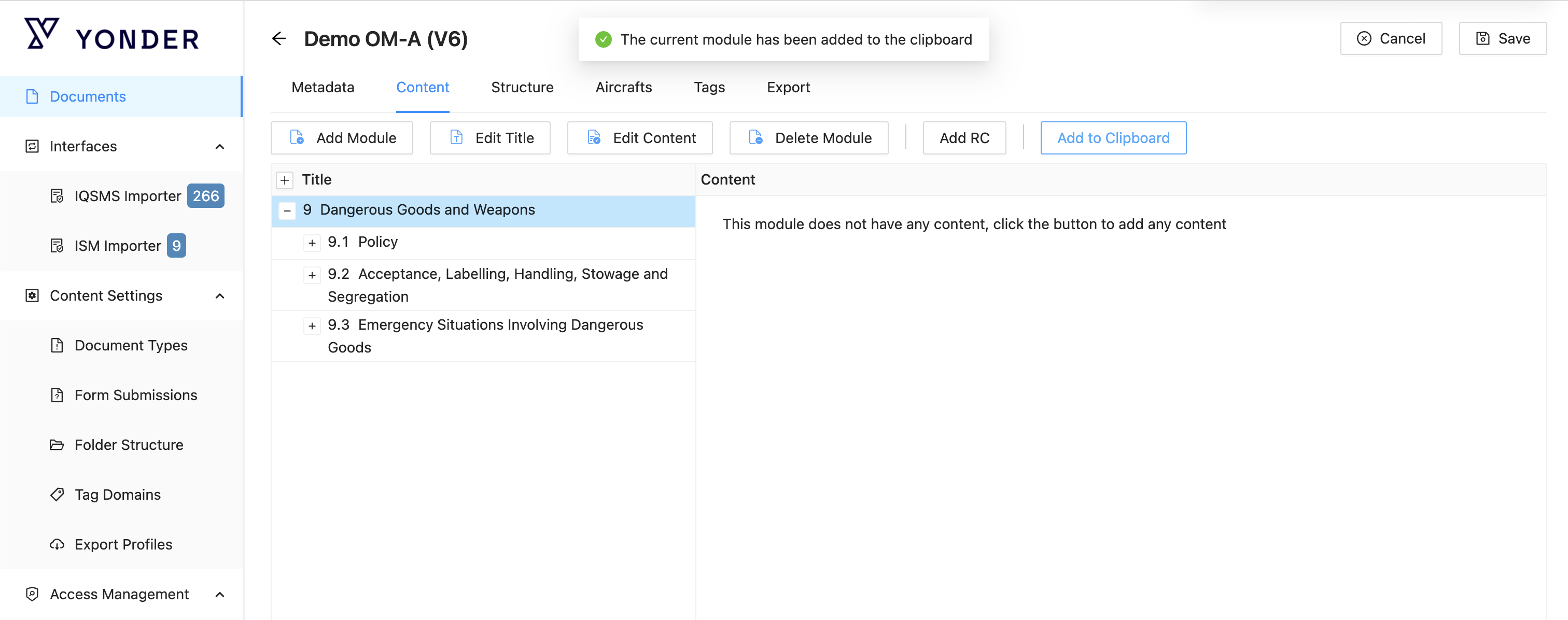
Task: Collapse the Interfaces sidebar section
Action: click(220, 147)
